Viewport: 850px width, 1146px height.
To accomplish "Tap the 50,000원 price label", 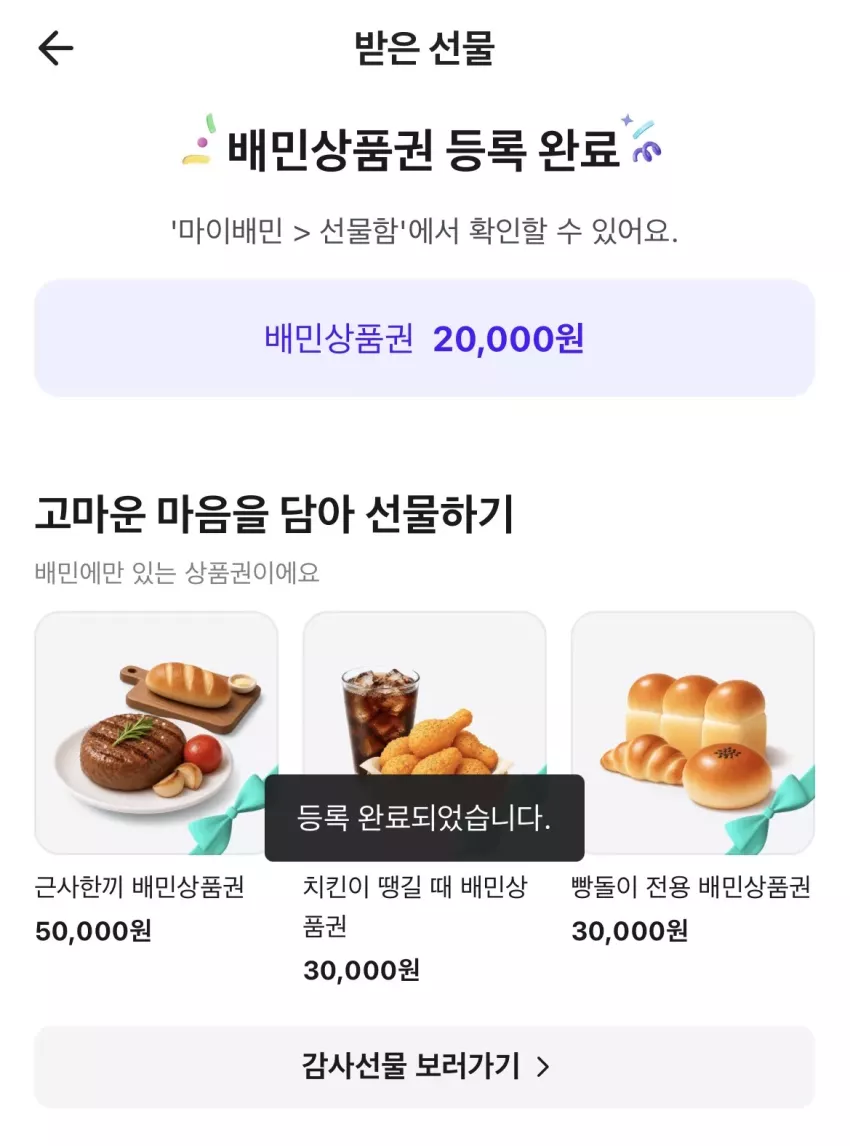I will [x=94, y=930].
